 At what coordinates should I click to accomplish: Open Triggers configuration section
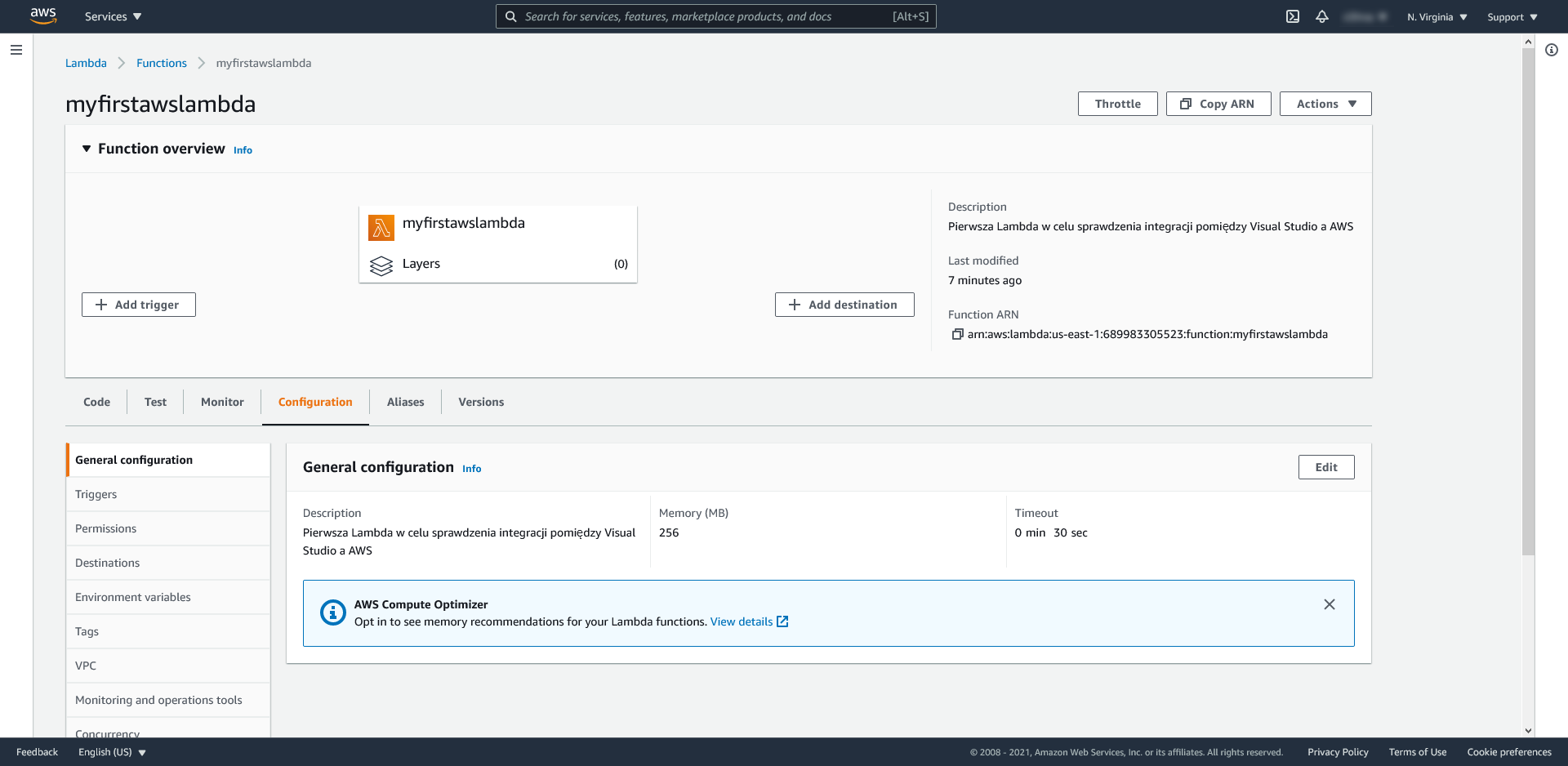point(168,494)
